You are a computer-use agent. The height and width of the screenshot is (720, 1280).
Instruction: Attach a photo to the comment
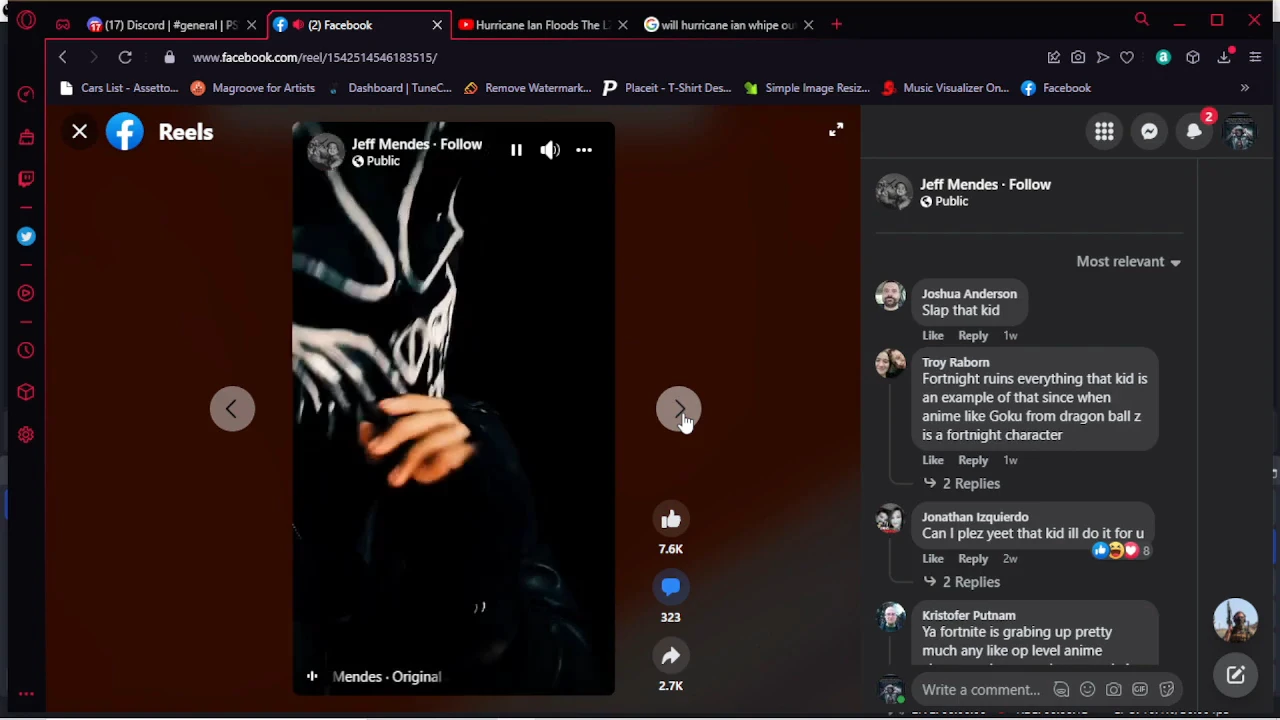point(1113,690)
